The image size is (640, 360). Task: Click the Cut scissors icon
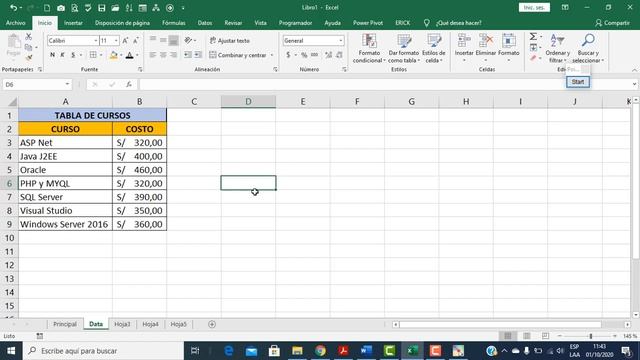click(x=29, y=37)
